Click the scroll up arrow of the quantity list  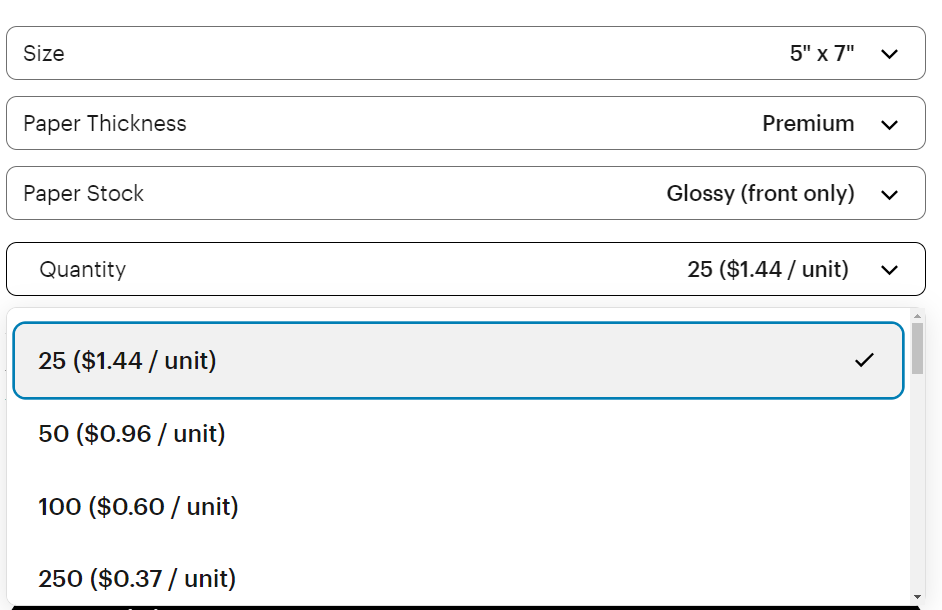tap(918, 316)
